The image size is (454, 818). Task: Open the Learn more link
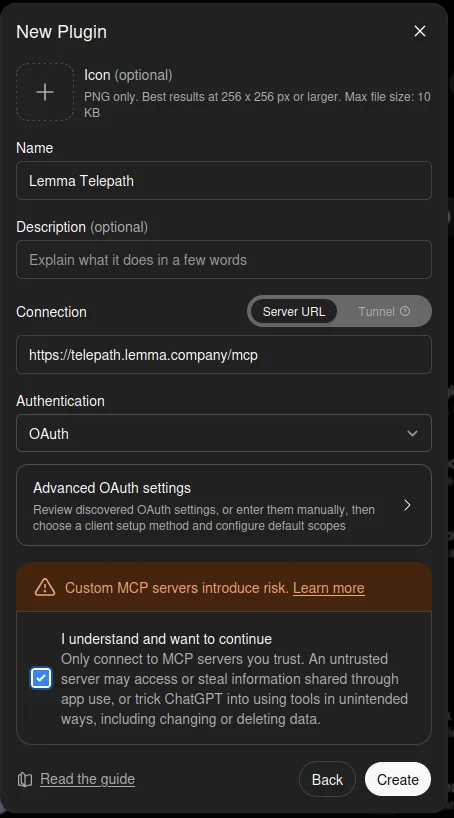tap(329, 588)
